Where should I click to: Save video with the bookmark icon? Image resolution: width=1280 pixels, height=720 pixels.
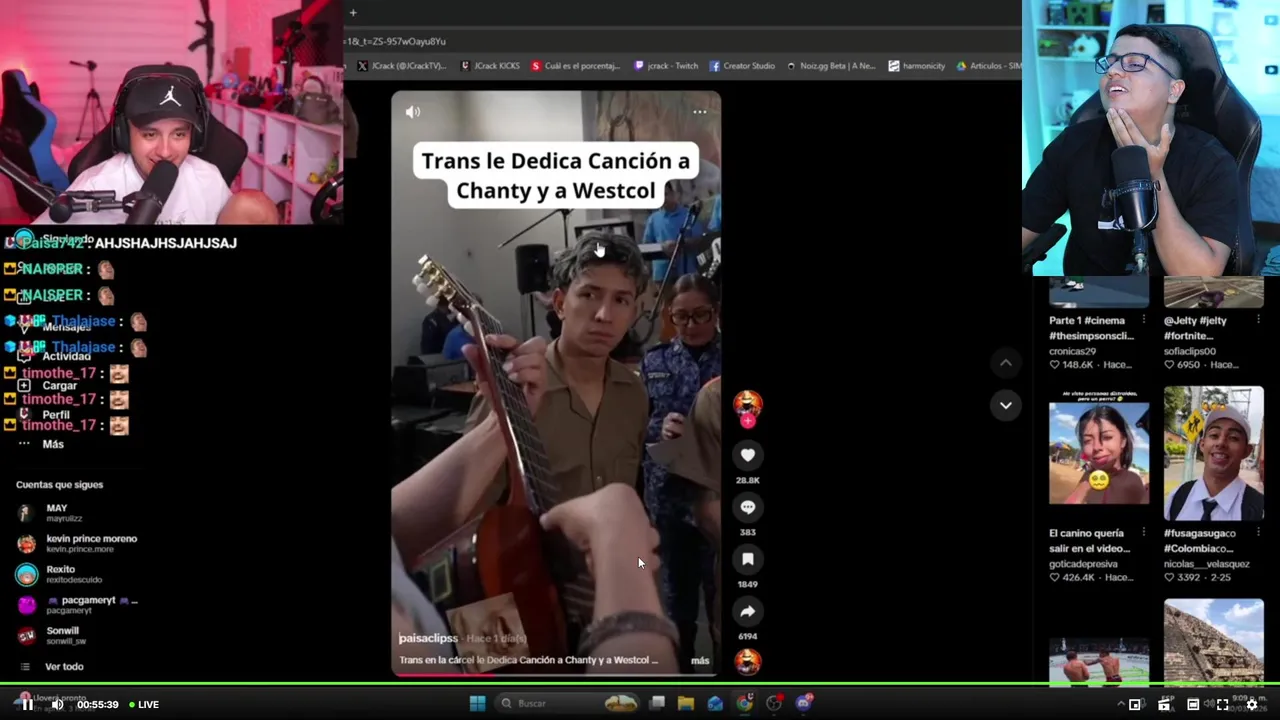[x=748, y=559]
